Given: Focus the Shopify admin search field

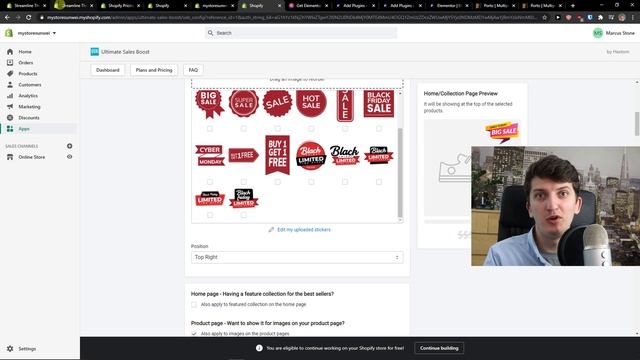Looking at the screenshot, I should (x=301, y=33).
